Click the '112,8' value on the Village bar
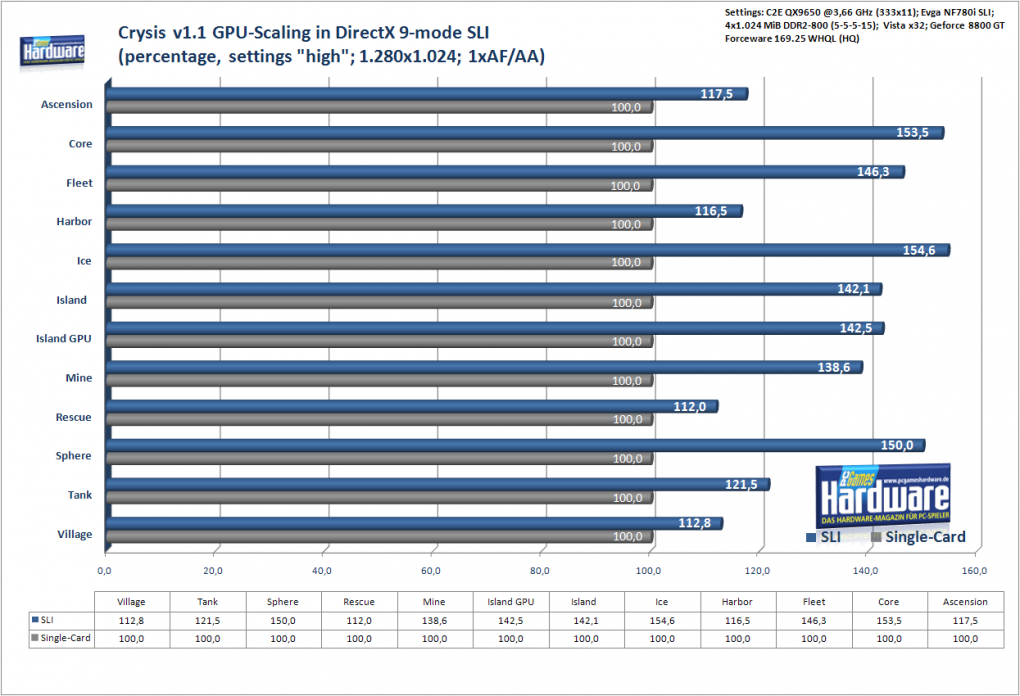Viewport: 1020px width, 696px height. coord(695,523)
